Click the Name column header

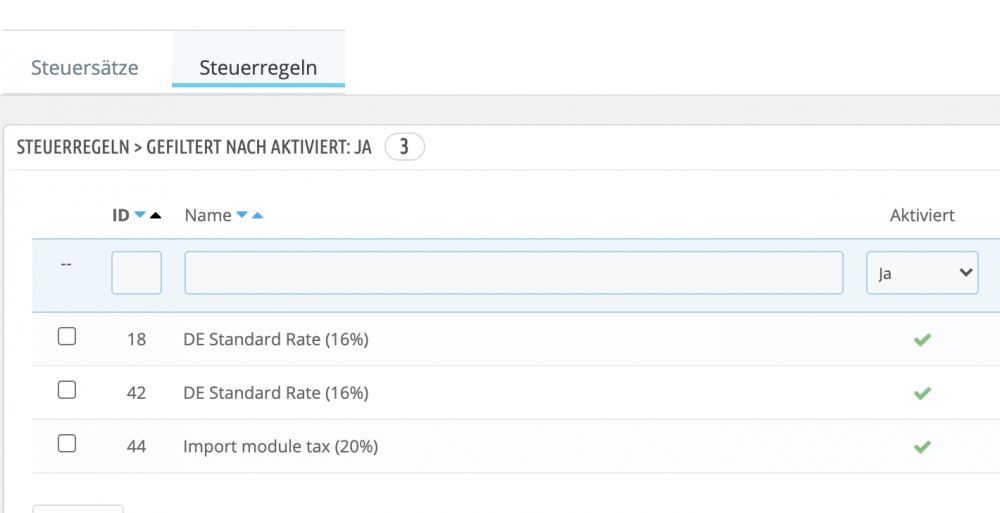click(208, 216)
